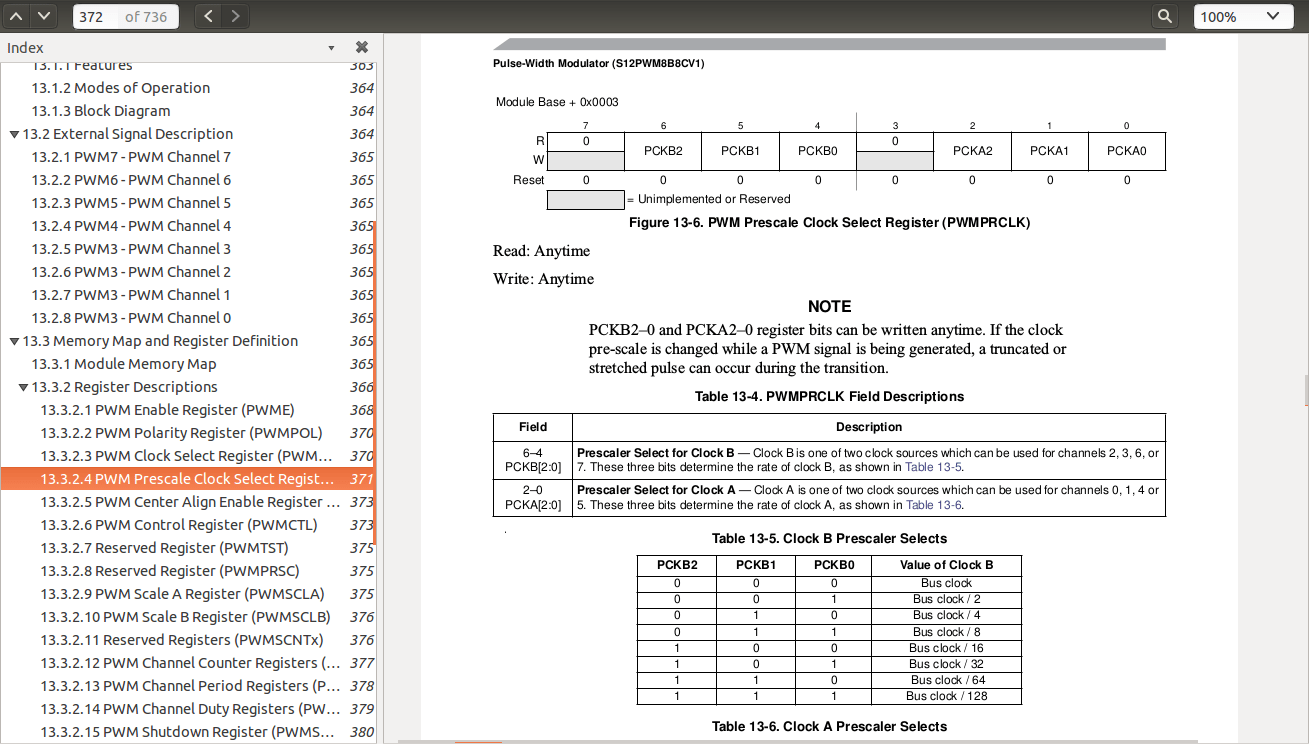
Task: Click the 'Table 13-4. PWMPRCLK Field Descriptions' caption
Action: pyautogui.click(x=829, y=396)
